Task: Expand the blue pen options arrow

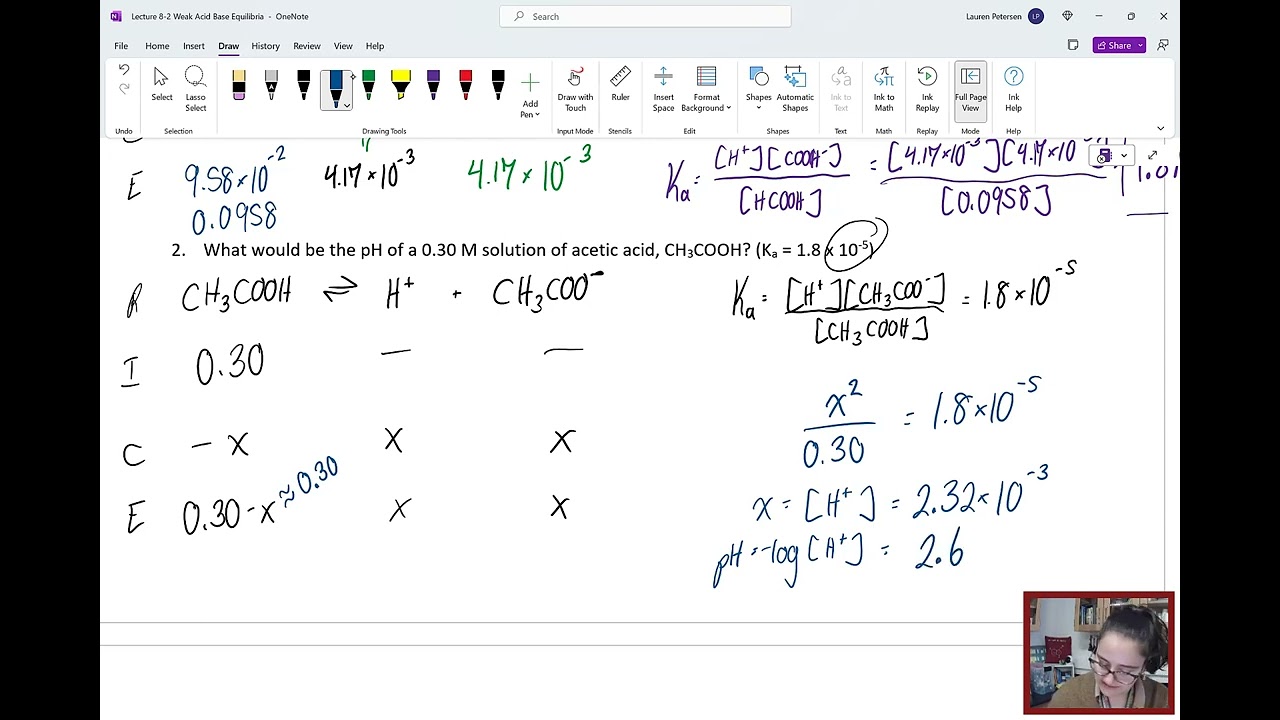Action: [x=346, y=105]
